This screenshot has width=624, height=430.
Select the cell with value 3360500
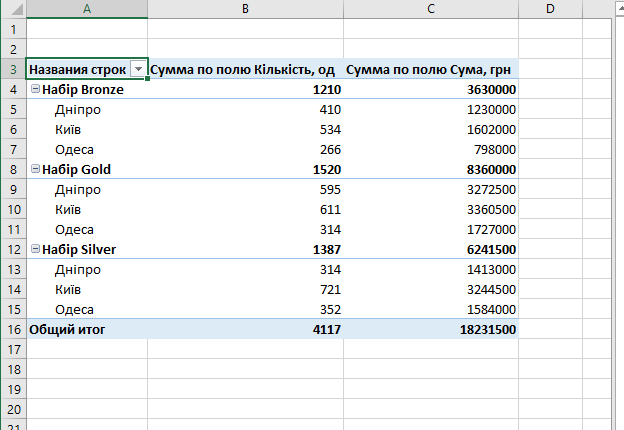[431, 209]
